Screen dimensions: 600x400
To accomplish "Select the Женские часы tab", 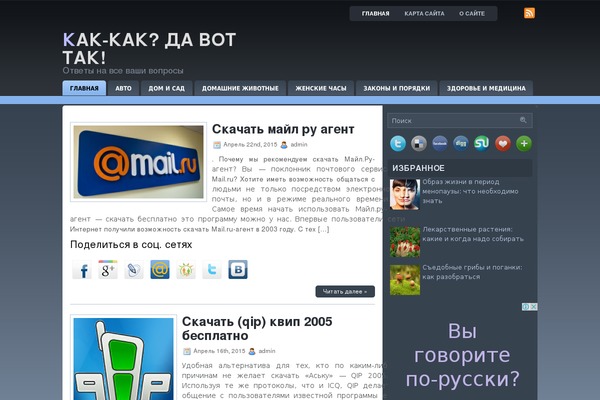I will (321, 88).
